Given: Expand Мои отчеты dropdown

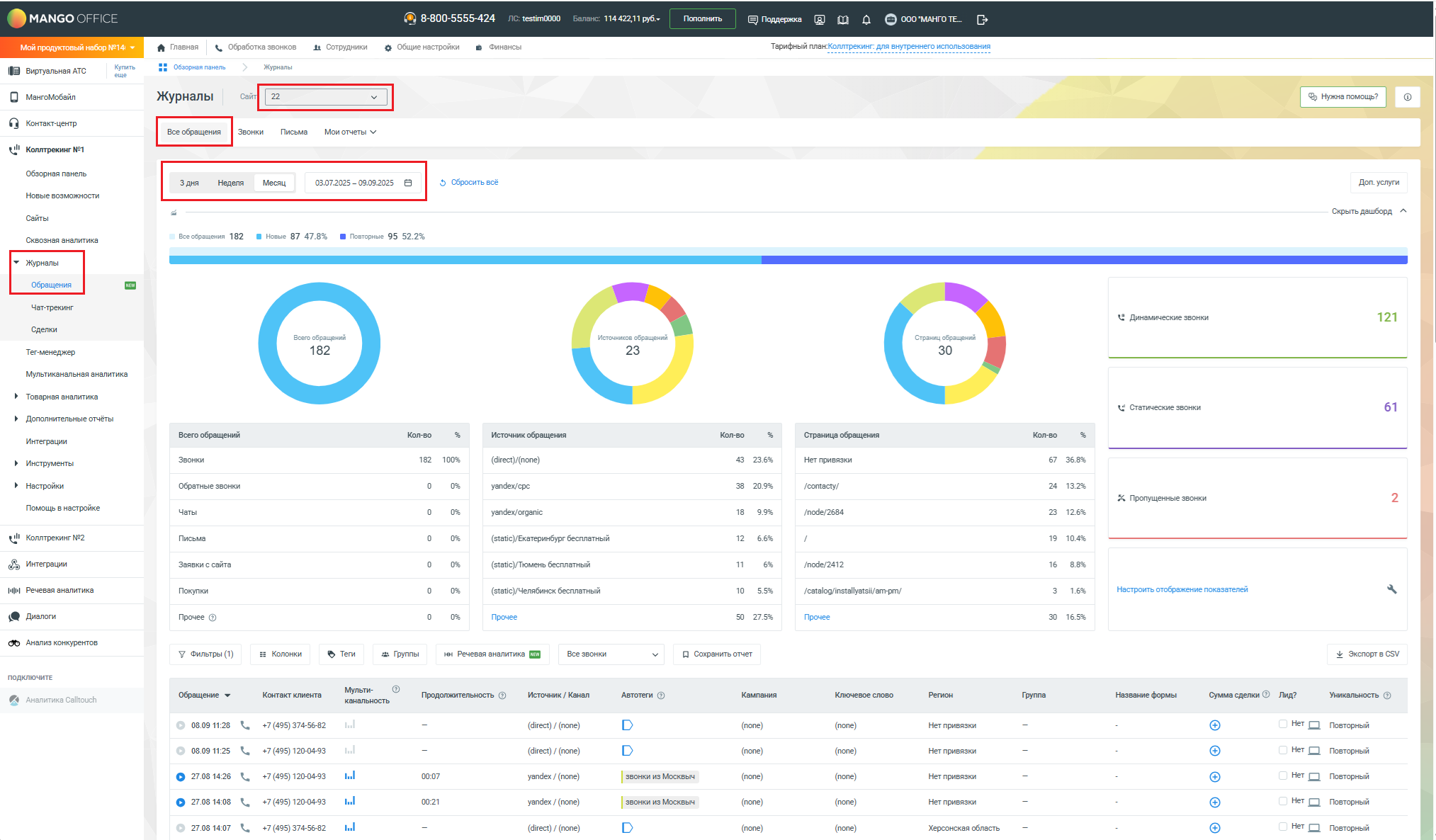Looking at the screenshot, I should coord(350,132).
